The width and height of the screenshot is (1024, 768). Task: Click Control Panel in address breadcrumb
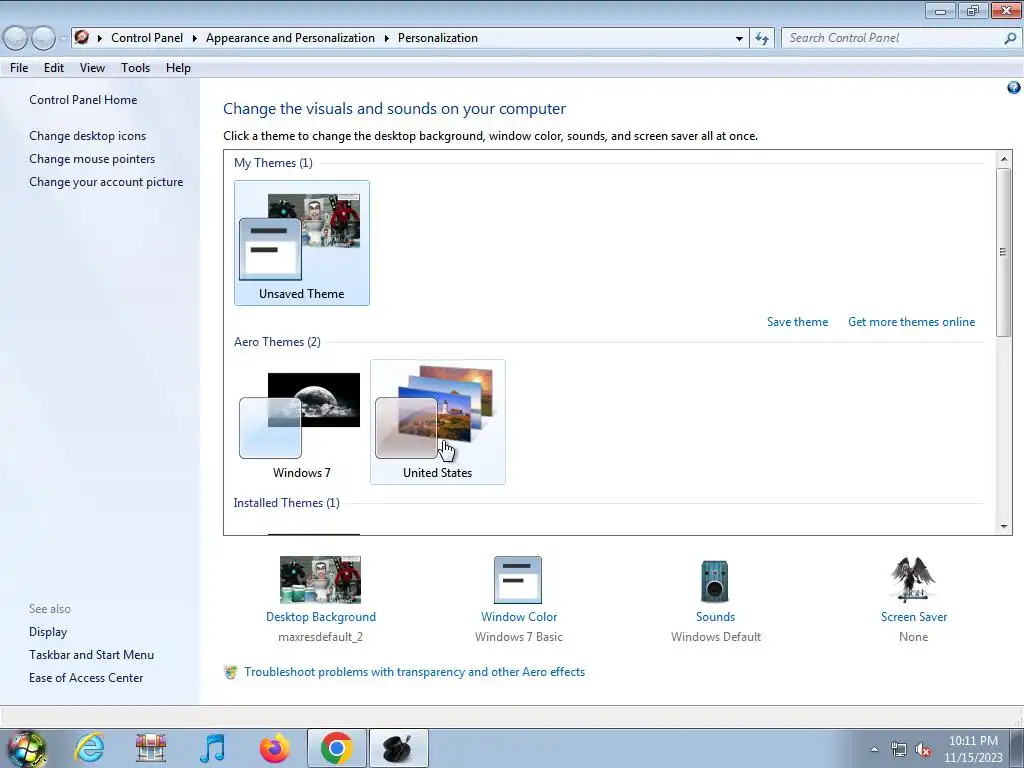pos(147,38)
